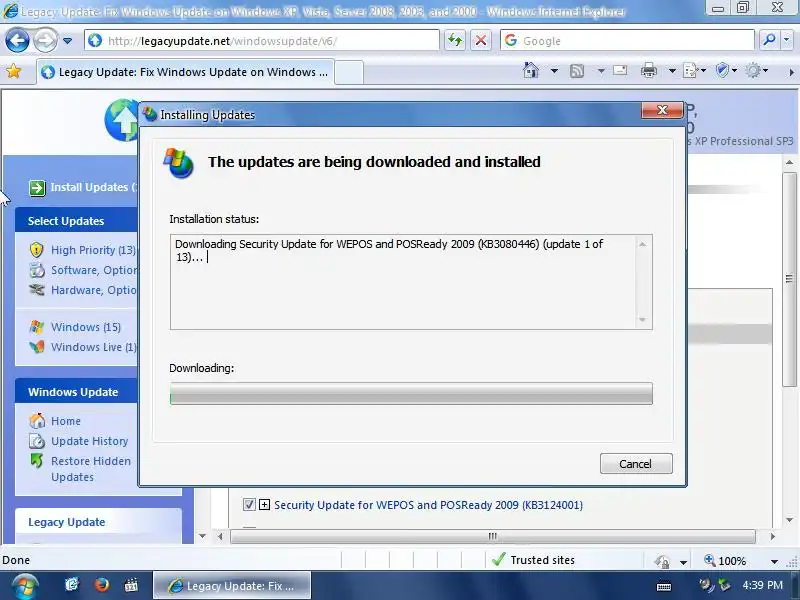
Task: Select High Priority (13) updates
Action: click(x=93, y=250)
